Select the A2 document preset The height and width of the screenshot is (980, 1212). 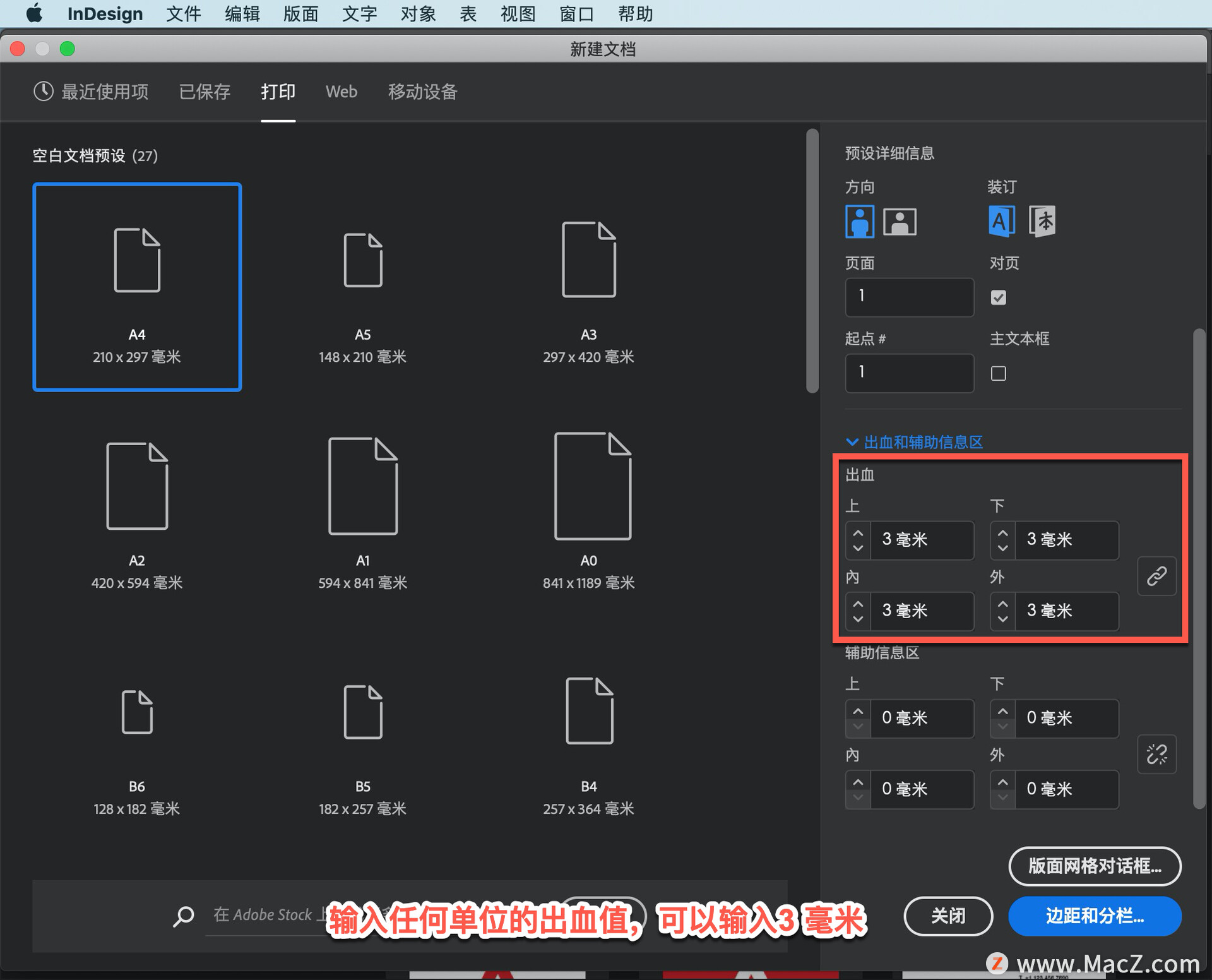coord(137,513)
